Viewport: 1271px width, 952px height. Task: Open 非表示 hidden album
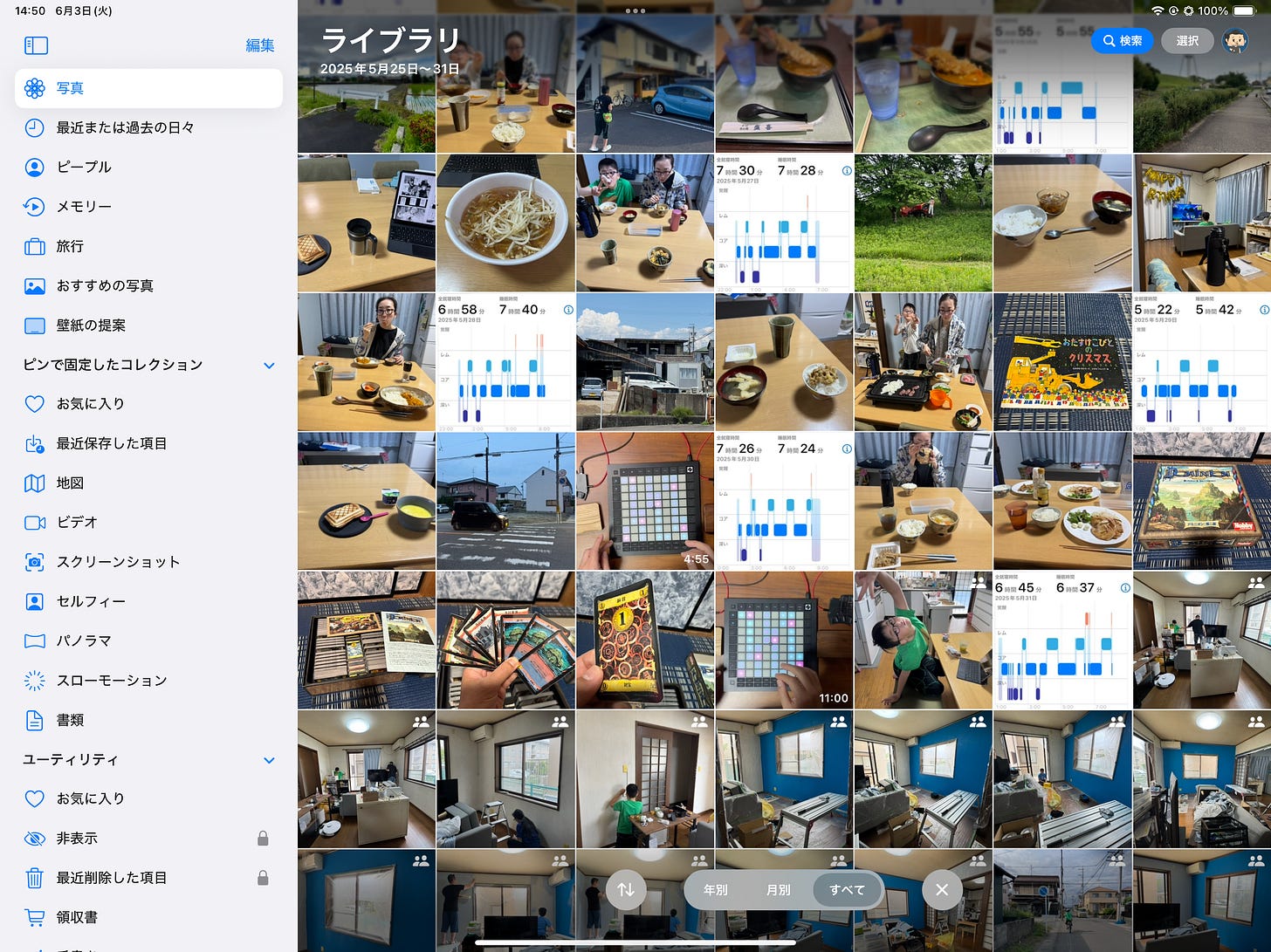pyautogui.click(x=148, y=839)
